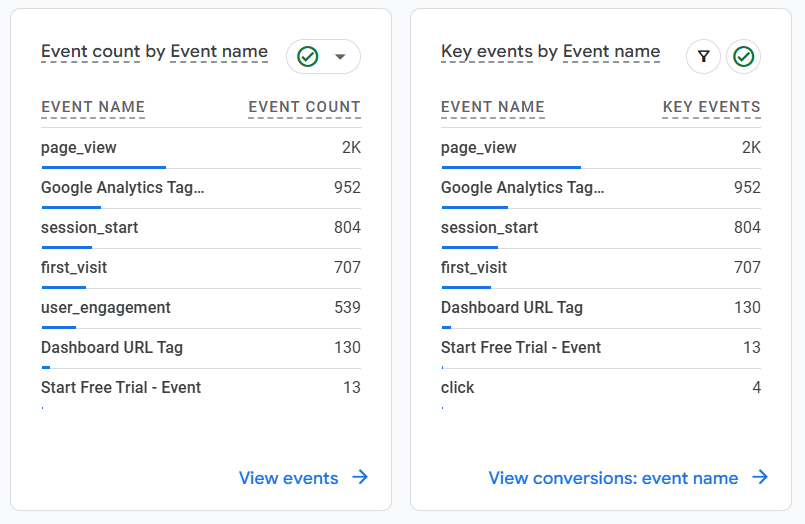
Task: Open View conversions: event name link
Action: 613,478
